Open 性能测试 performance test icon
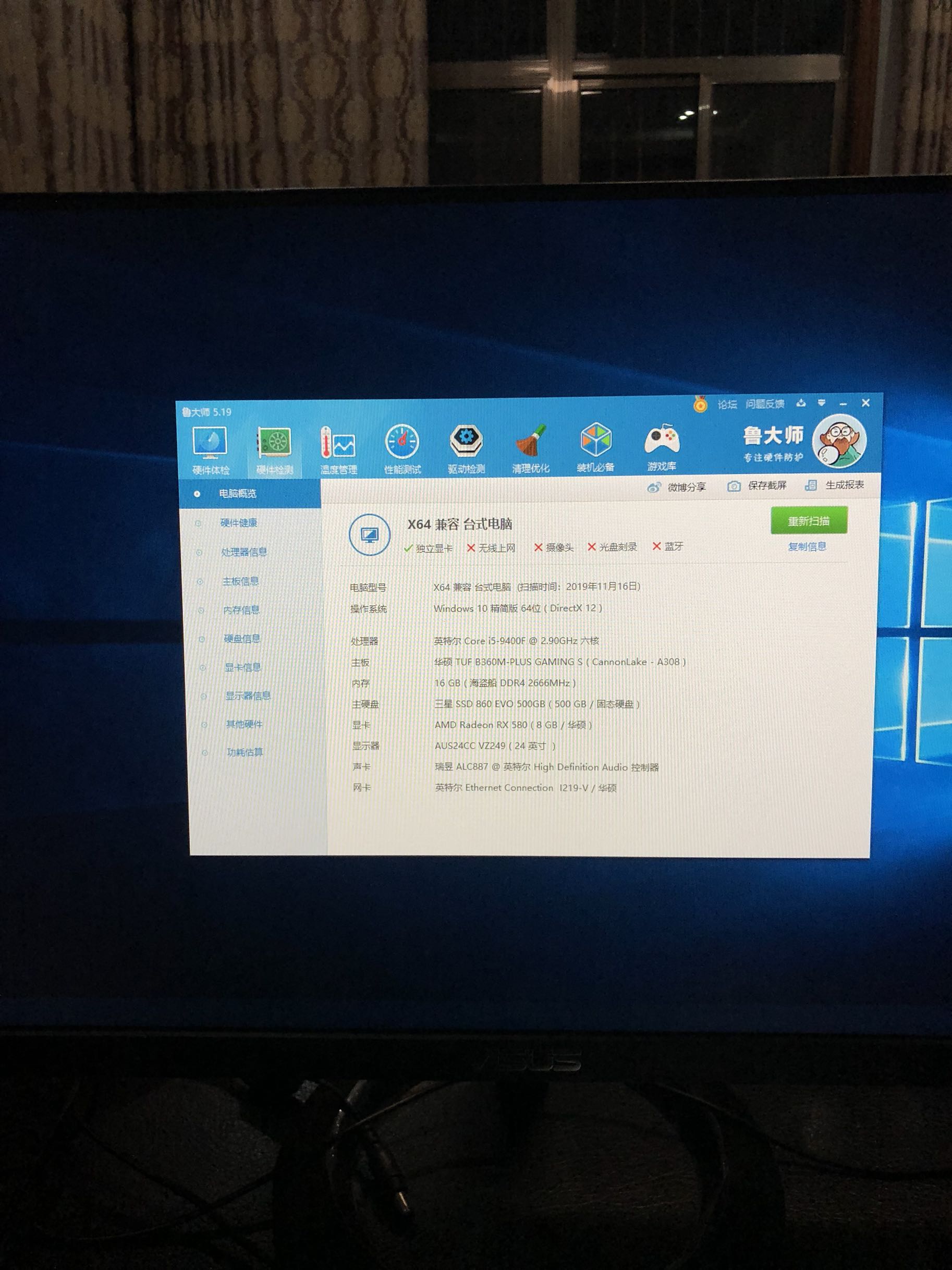 click(x=402, y=449)
